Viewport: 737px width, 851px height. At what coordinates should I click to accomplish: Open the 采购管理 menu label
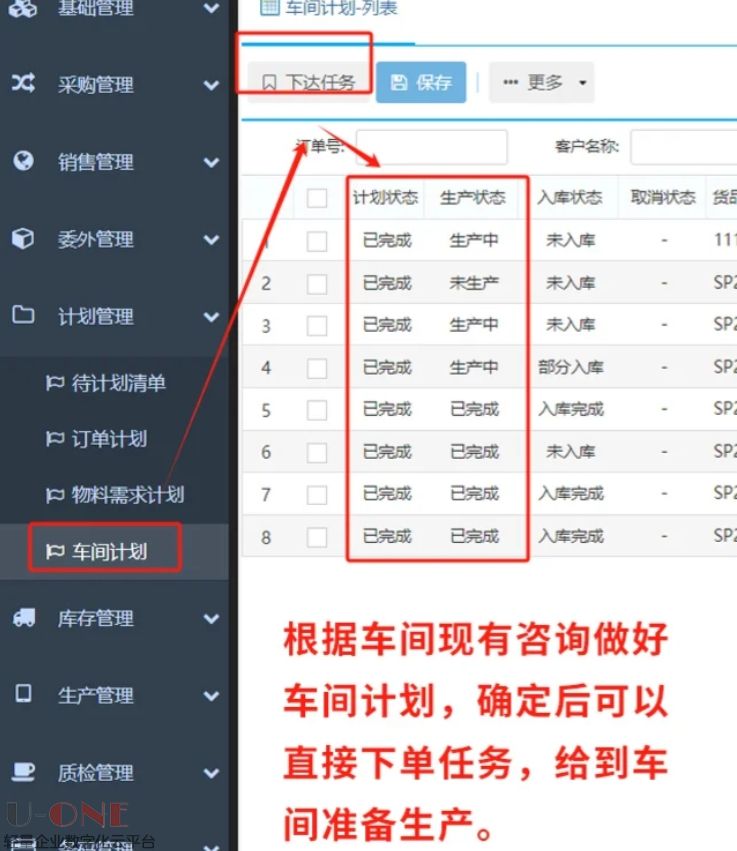coord(96,85)
